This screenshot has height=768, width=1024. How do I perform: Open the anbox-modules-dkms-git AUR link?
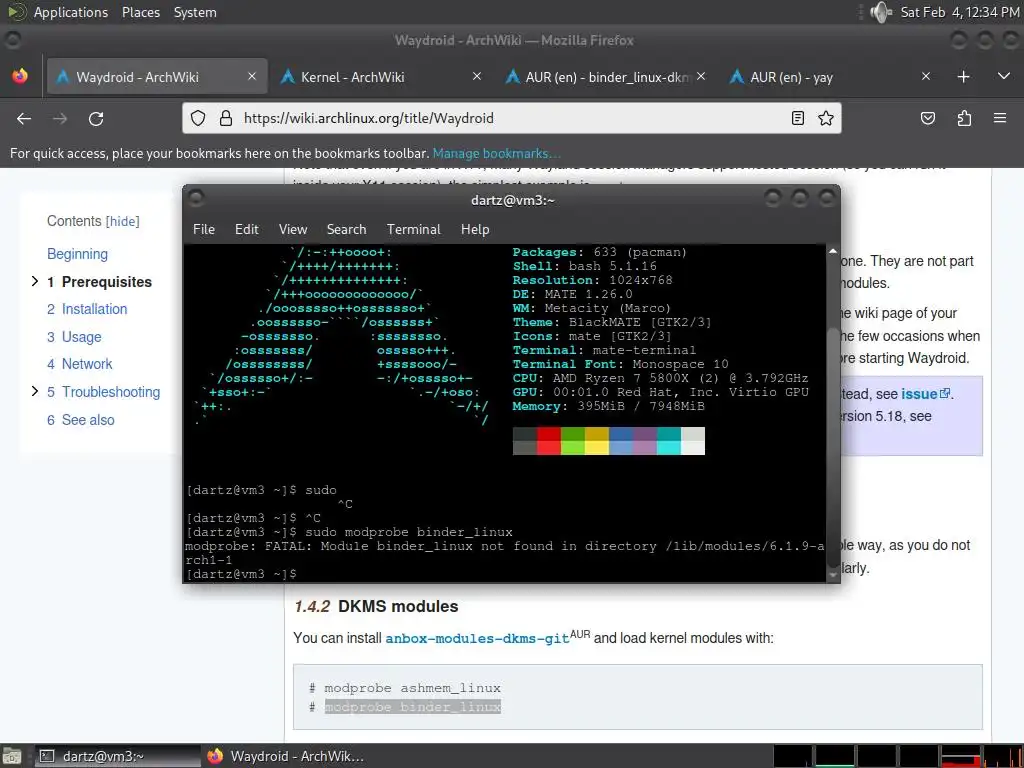(477, 638)
